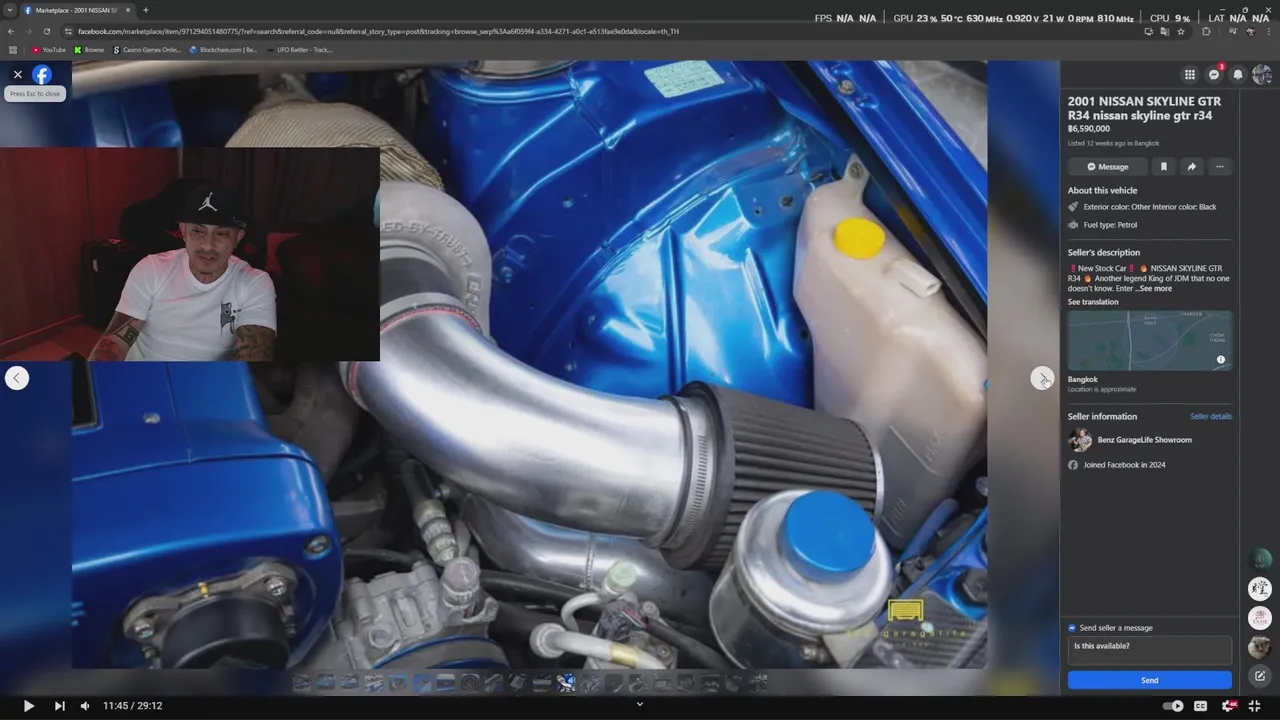
Task: Bookmark this page with star
Action: point(1181,31)
